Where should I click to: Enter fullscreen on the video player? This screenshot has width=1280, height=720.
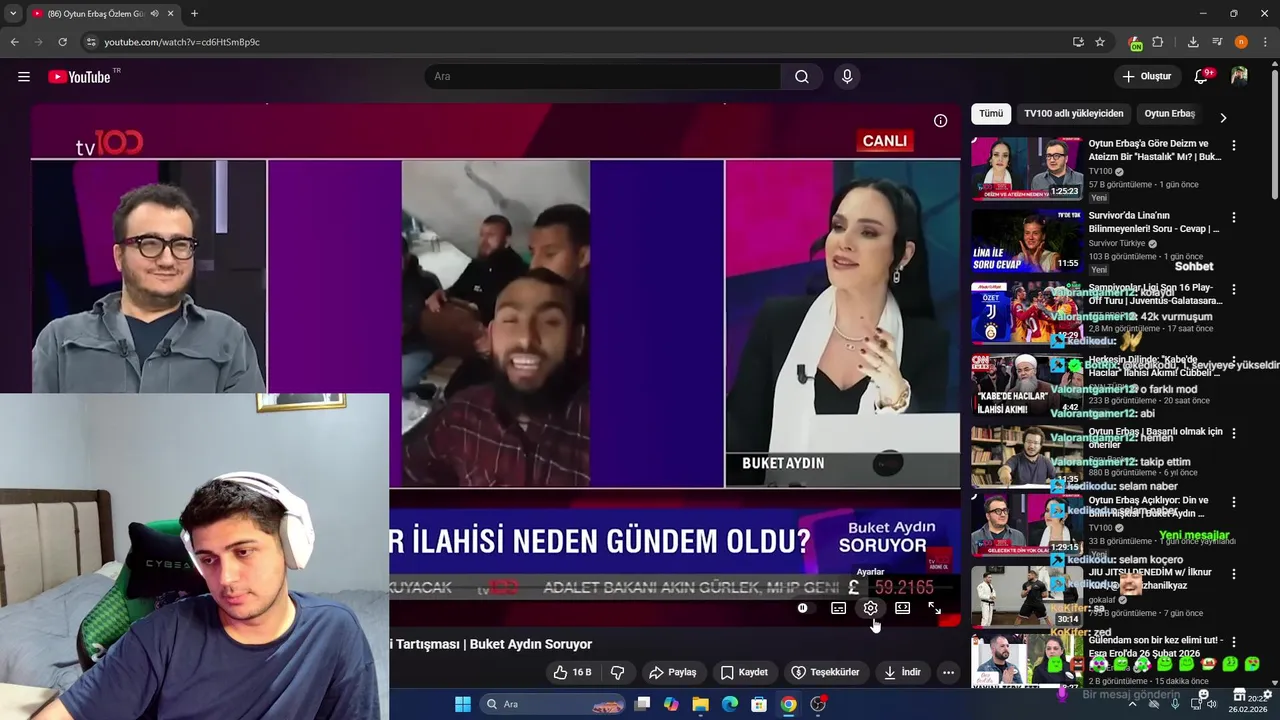(x=934, y=608)
